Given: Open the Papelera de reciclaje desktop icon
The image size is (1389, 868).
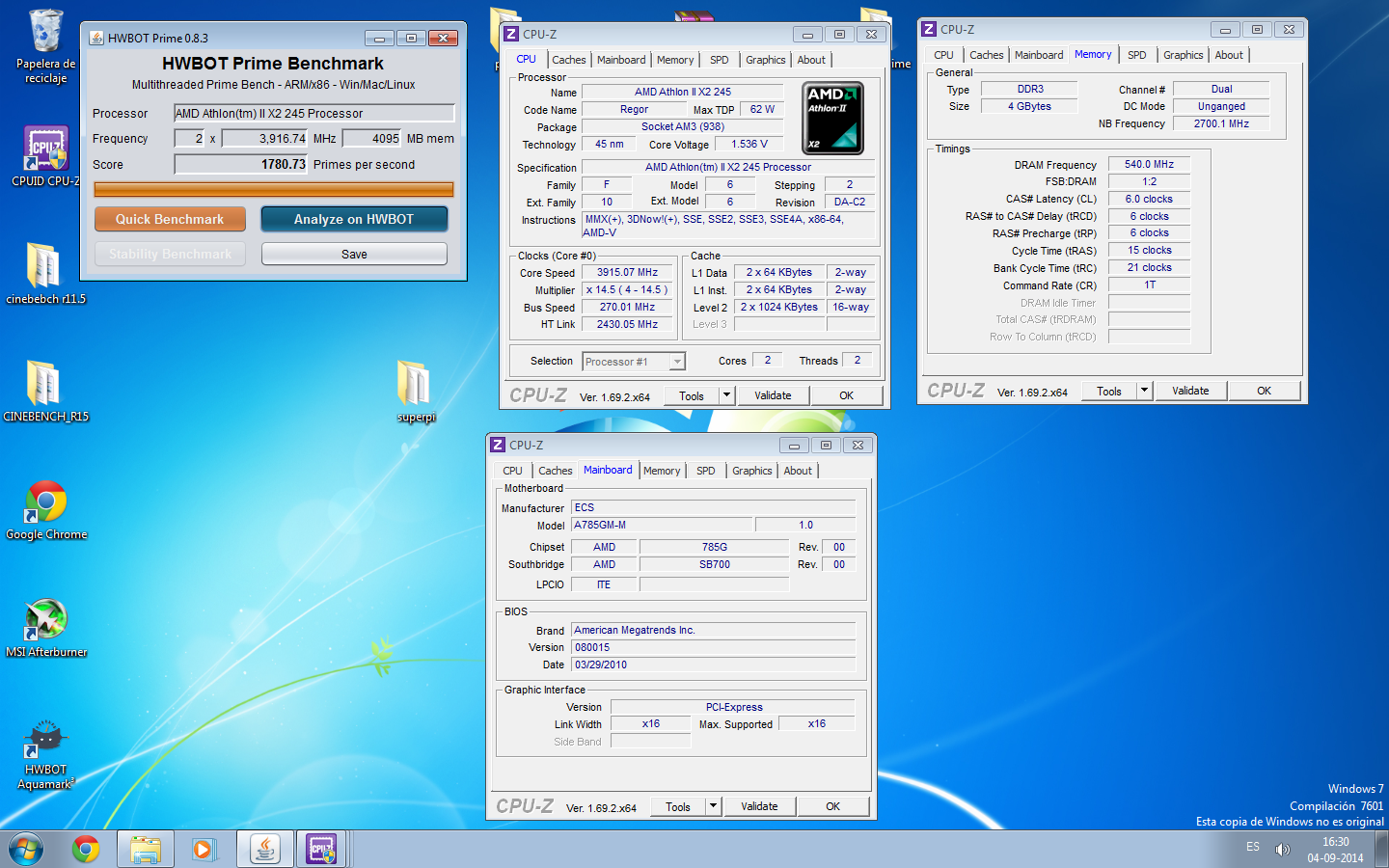Looking at the screenshot, I should pos(45,46).
